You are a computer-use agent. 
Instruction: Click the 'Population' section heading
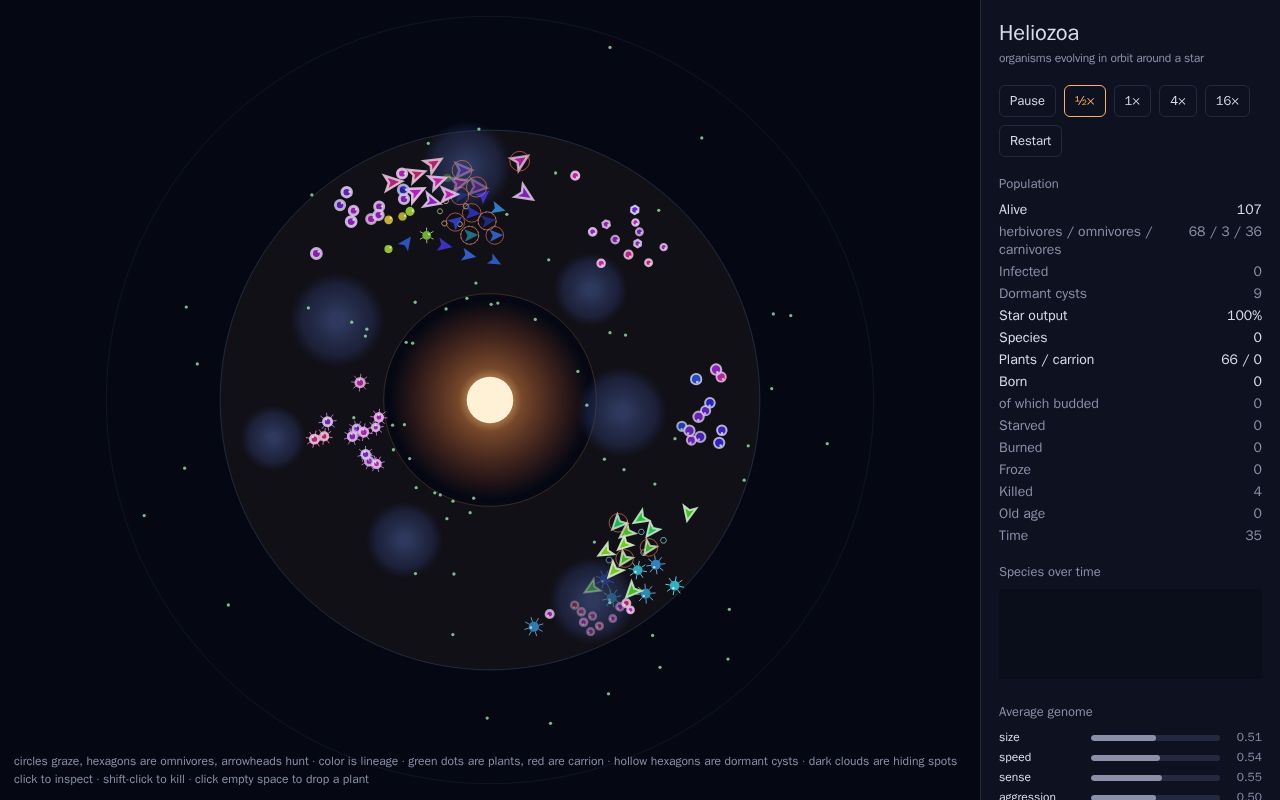point(1029,184)
